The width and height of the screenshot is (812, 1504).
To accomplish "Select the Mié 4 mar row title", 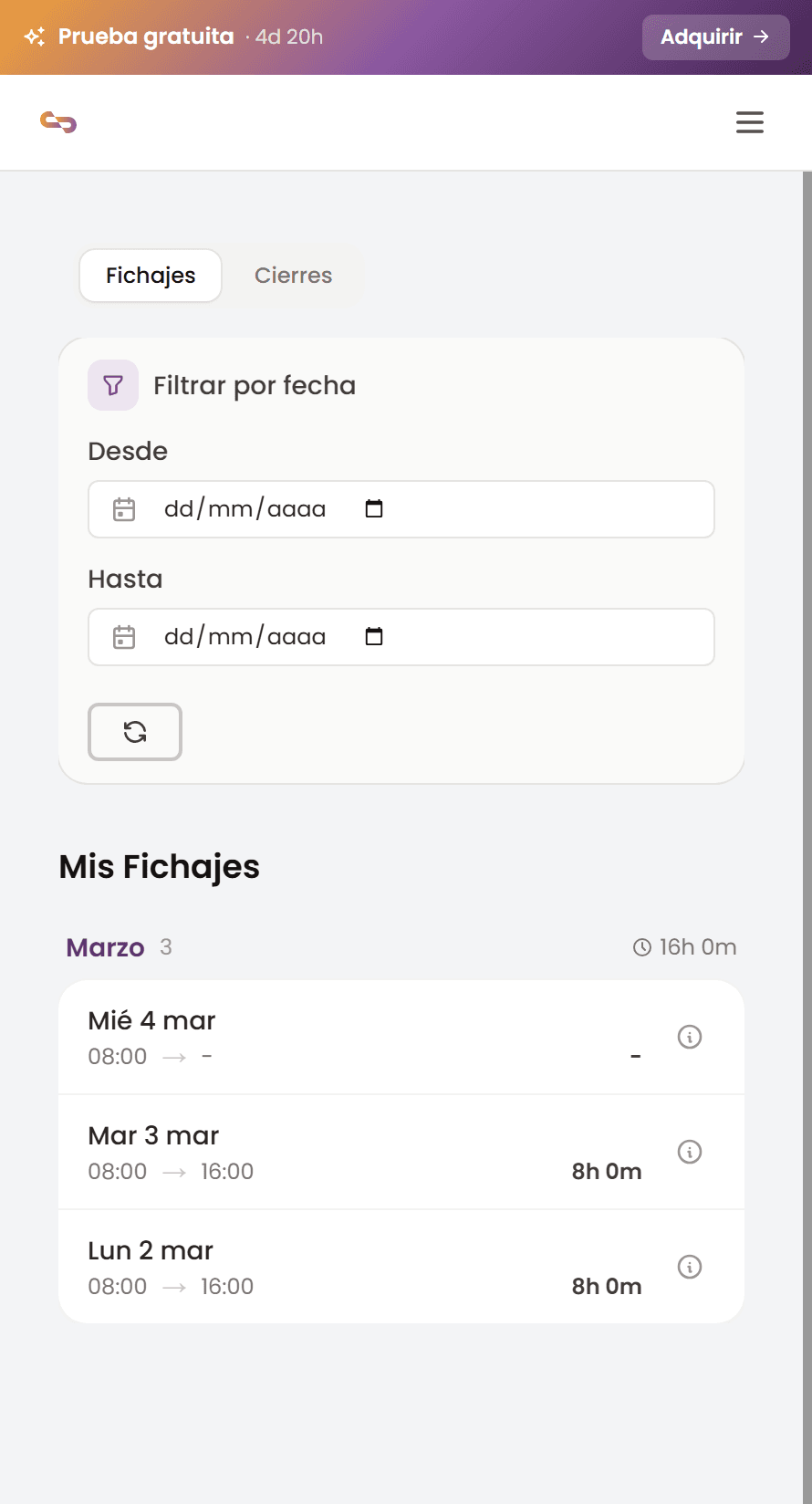I will click(x=151, y=1020).
